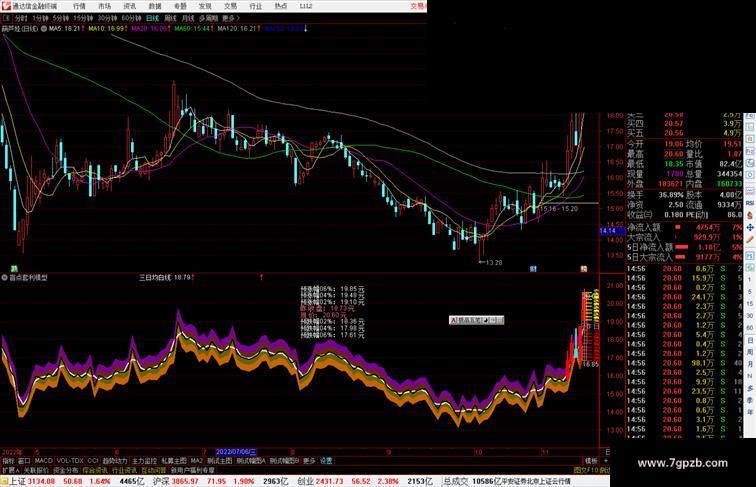Select the 日线 daily period tab
Screen dimensions: 756x487
click(x=152, y=18)
